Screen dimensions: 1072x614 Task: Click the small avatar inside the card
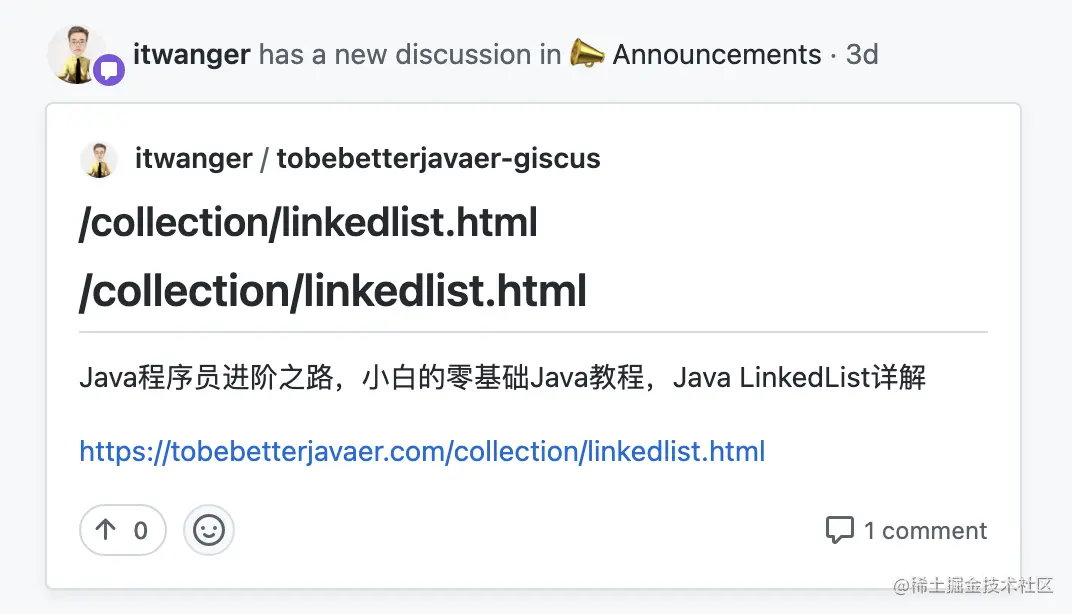tap(99, 159)
